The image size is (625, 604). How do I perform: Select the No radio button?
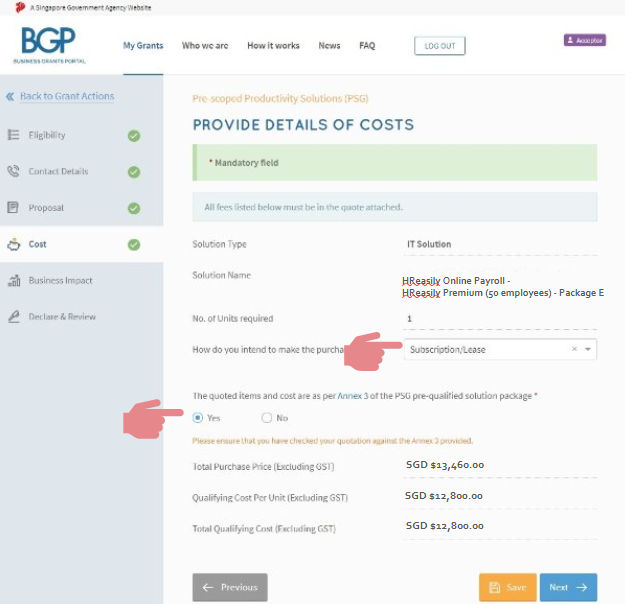click(266, 418)
